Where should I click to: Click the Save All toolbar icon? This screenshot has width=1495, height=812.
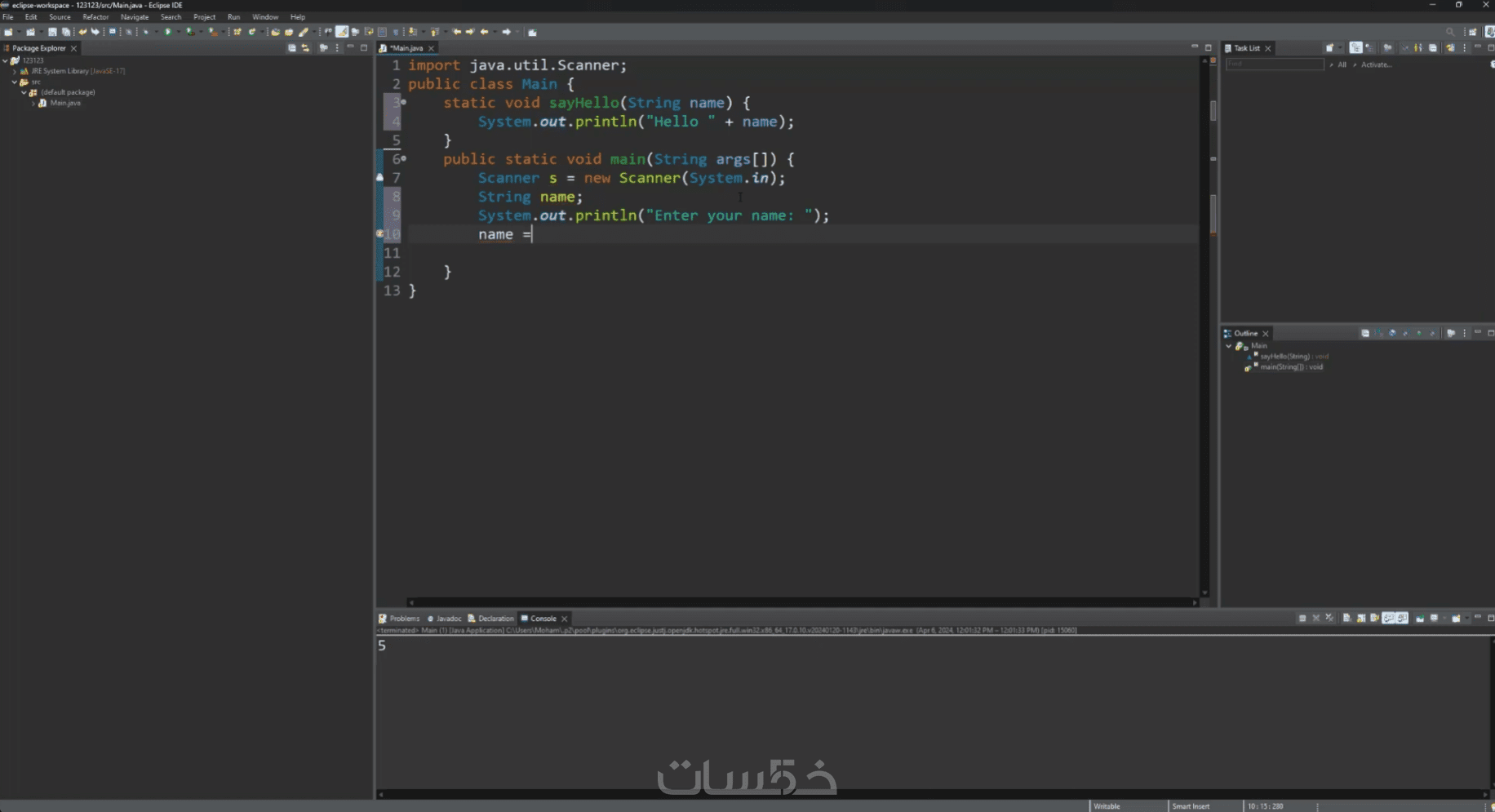66,32
